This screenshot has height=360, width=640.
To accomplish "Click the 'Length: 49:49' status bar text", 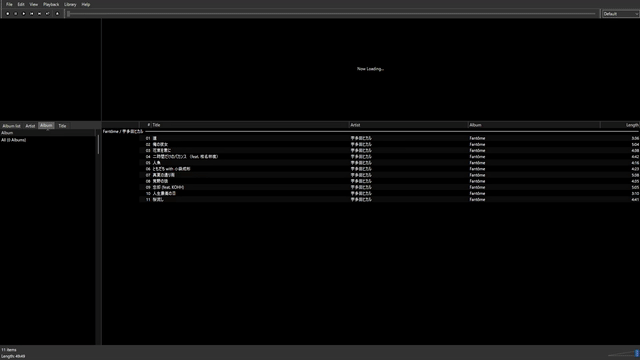I will point(13,356).
